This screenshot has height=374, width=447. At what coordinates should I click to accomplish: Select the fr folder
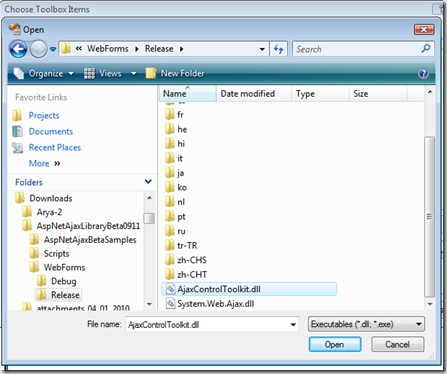pos(180,115)
